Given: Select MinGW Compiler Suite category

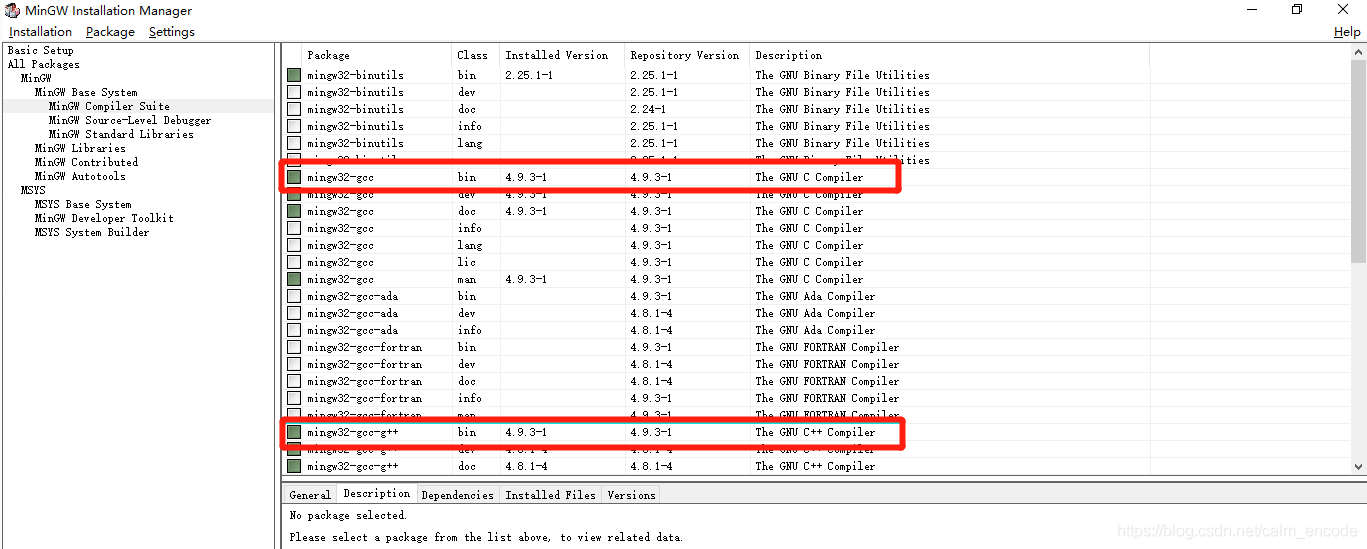Looking at the screenshot, I should pyautogui.click(x=109, y=106).
